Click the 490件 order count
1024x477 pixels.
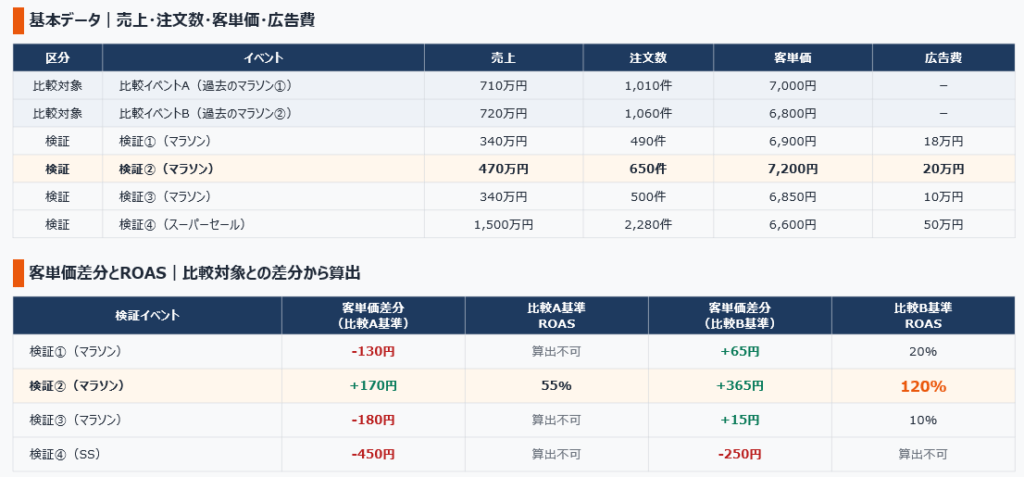click(x=648, y=141)
